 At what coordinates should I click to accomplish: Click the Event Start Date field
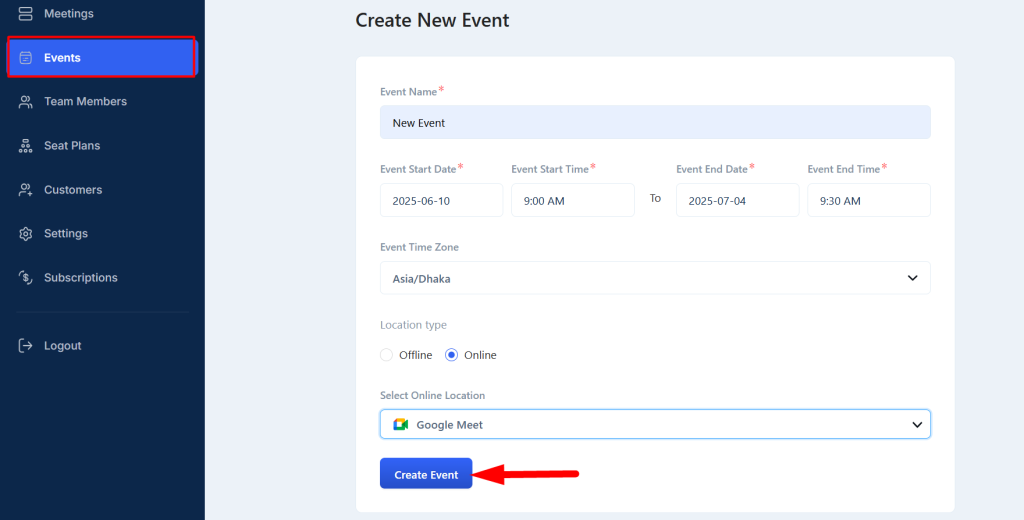click(441, 201)
